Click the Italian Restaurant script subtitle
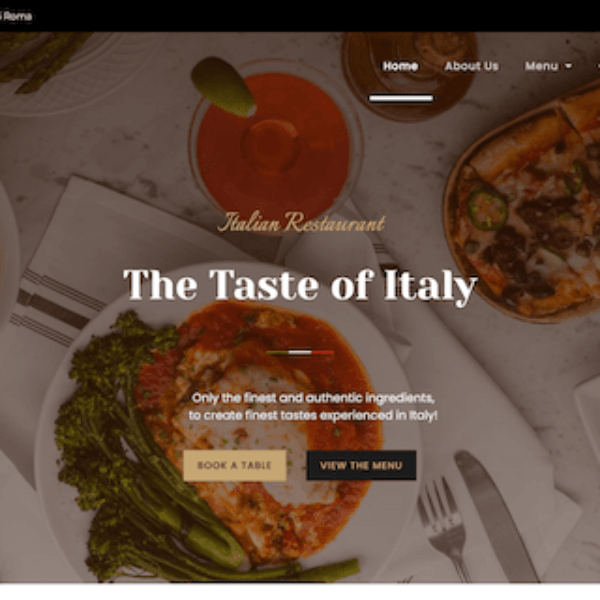600x600 pixels. point(302,222)
